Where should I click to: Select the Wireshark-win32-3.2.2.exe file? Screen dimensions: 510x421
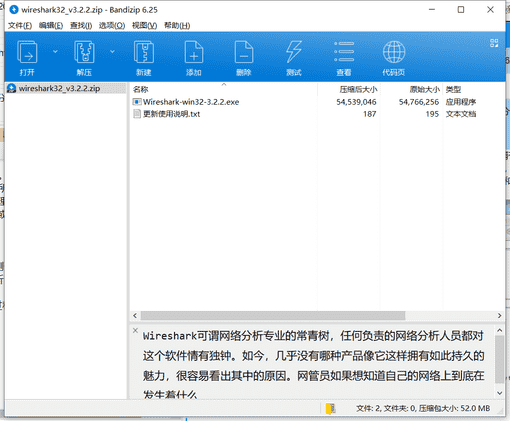pyautogui.click(x=191, y=102)
